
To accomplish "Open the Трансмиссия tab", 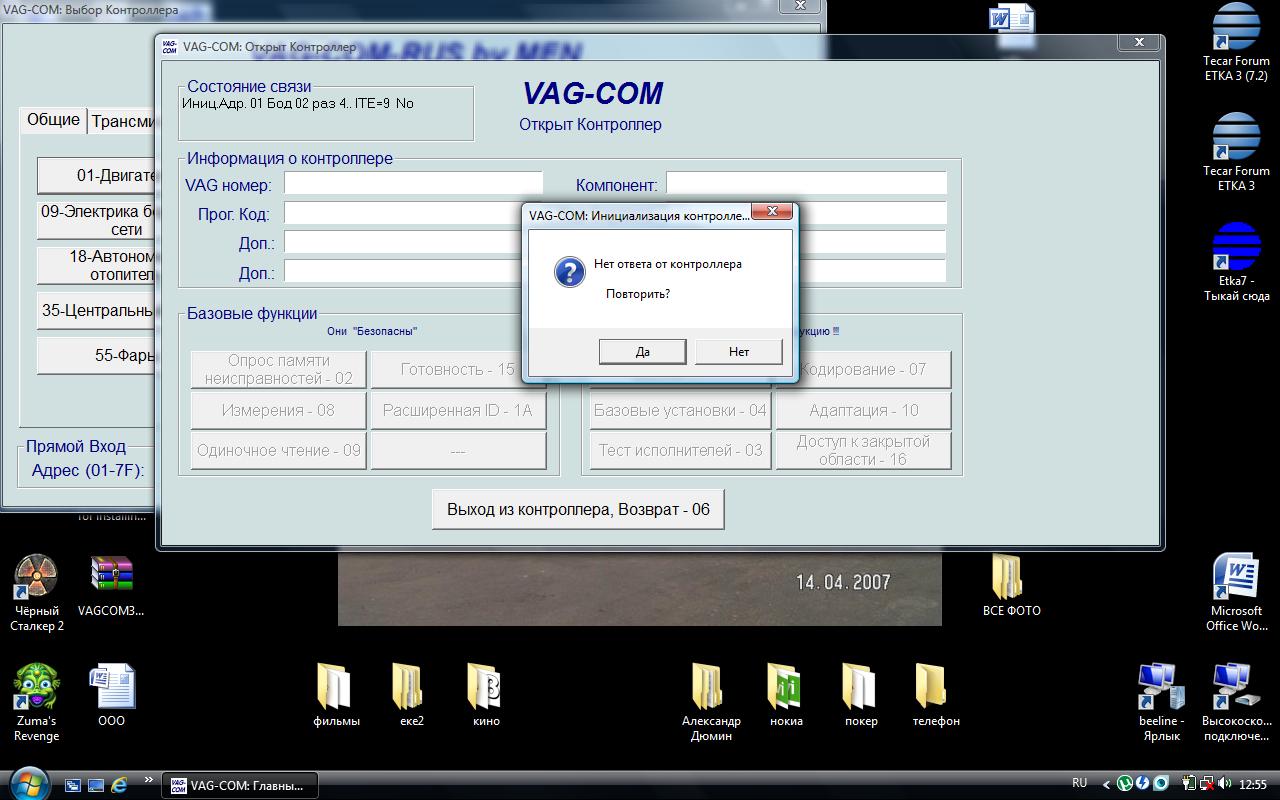I will point(123,121).
